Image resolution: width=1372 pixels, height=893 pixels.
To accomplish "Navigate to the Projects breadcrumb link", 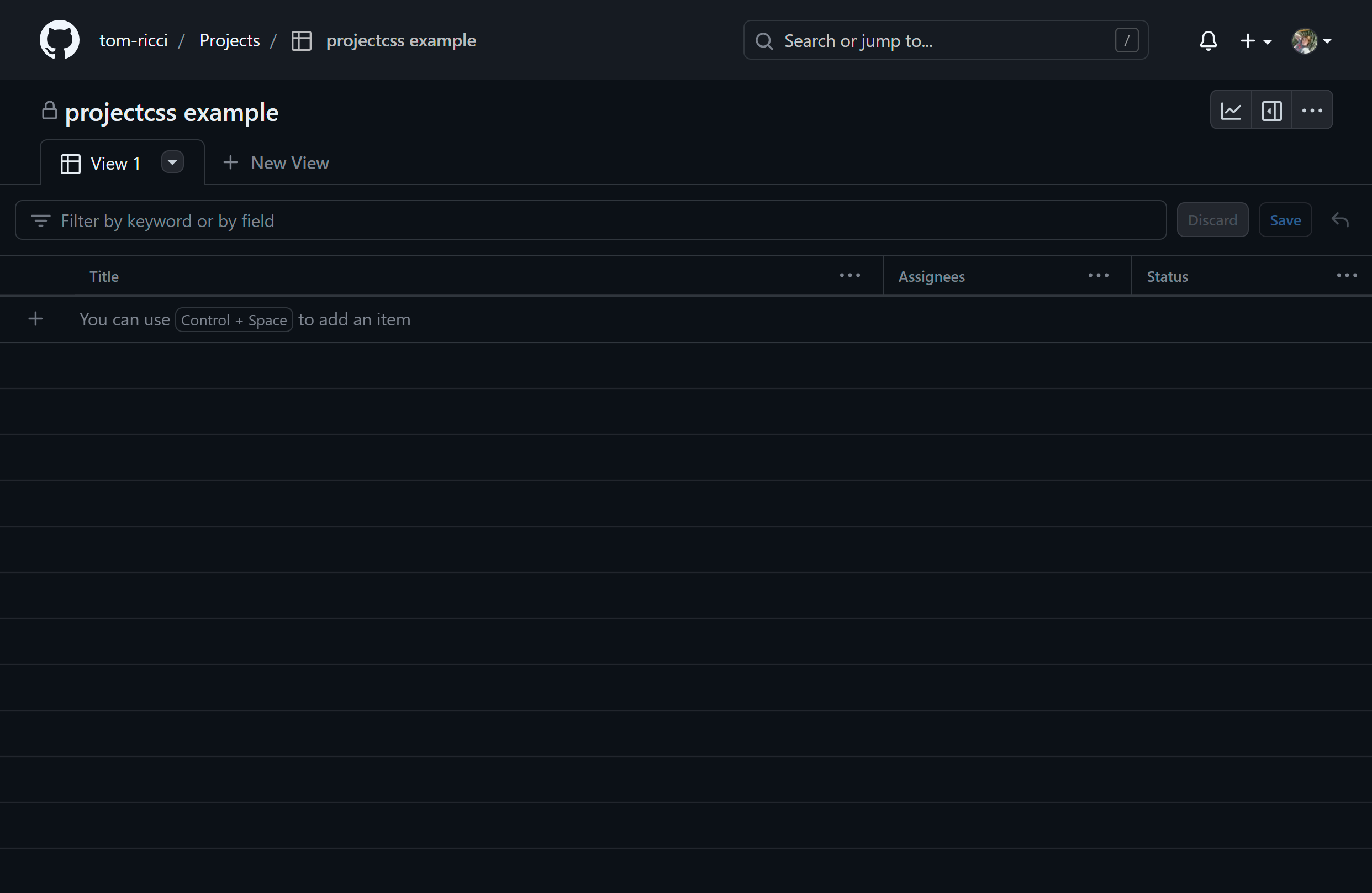I will [229, 40].
